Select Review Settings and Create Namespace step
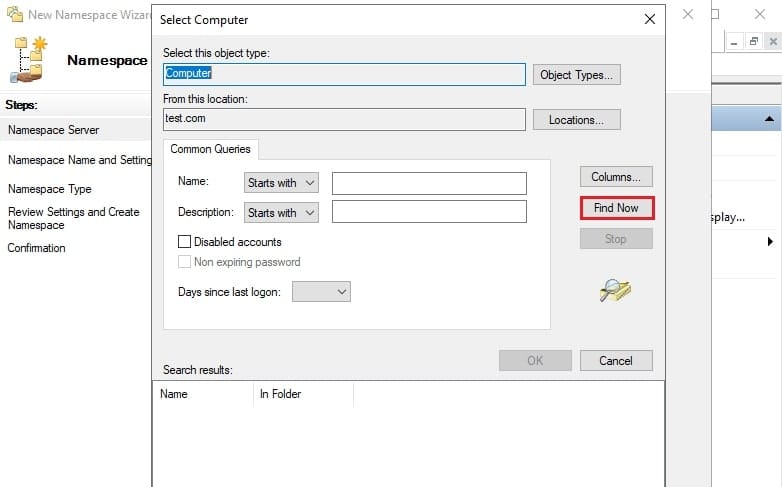 tap(73, 219)
